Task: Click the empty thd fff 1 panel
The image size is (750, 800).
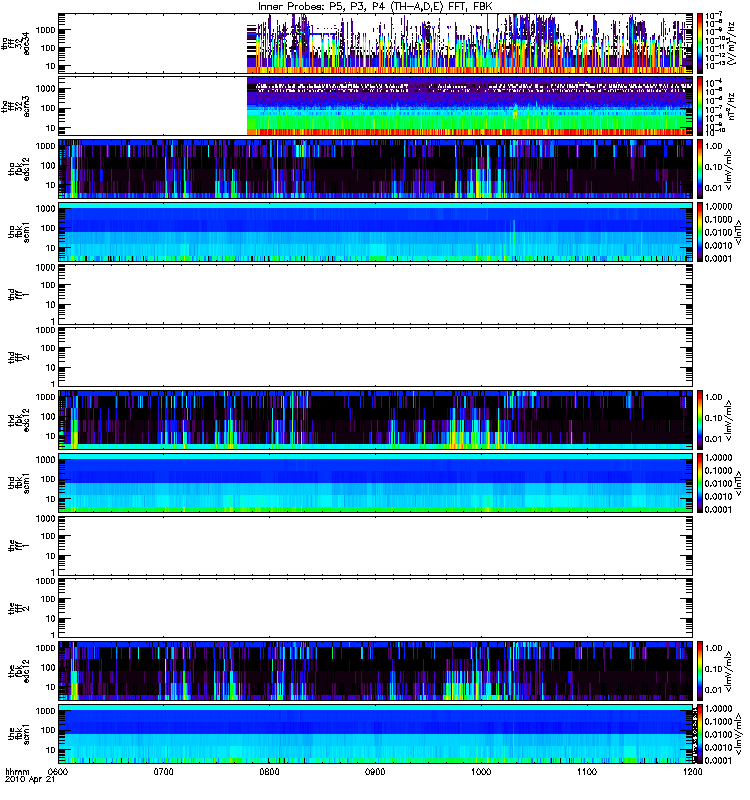Action: point(375,294)
